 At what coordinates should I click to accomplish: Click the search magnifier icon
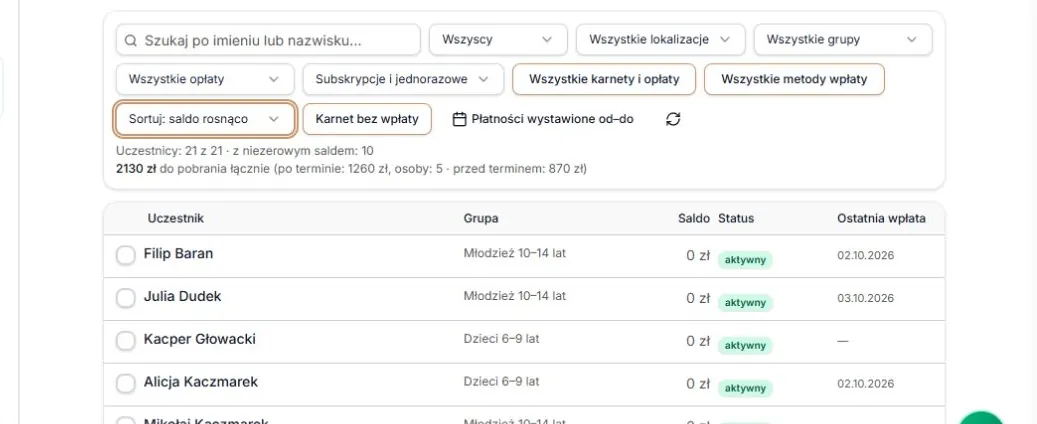point(130,40)
